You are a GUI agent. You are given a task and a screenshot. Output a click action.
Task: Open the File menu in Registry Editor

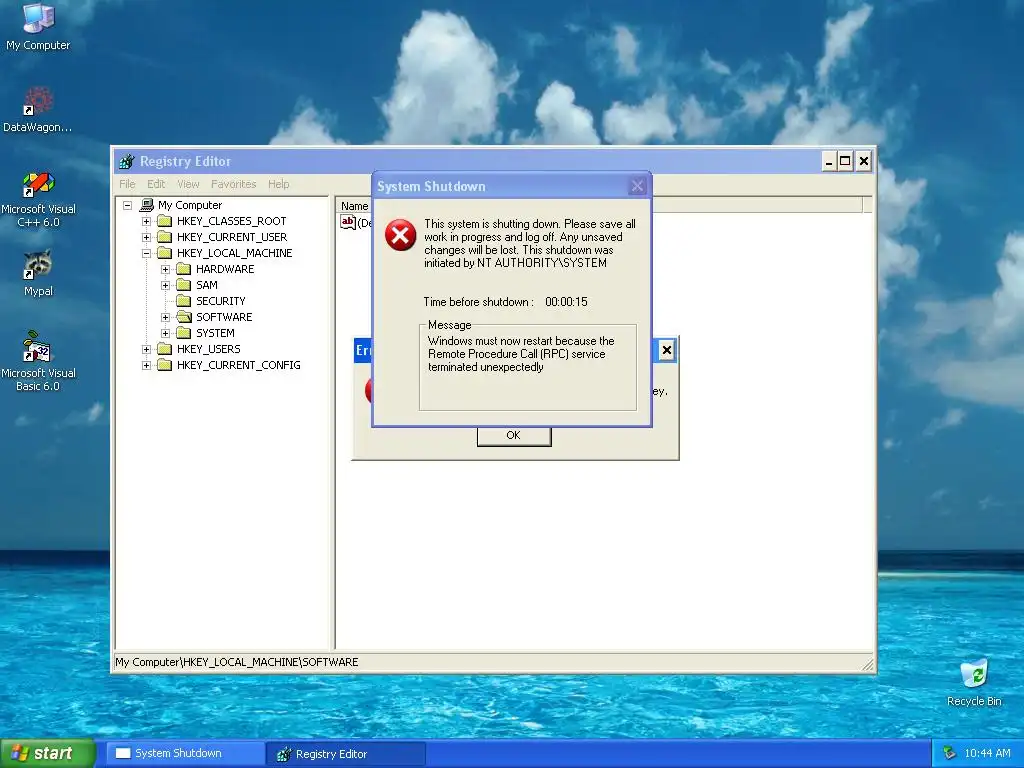(127, 184)
